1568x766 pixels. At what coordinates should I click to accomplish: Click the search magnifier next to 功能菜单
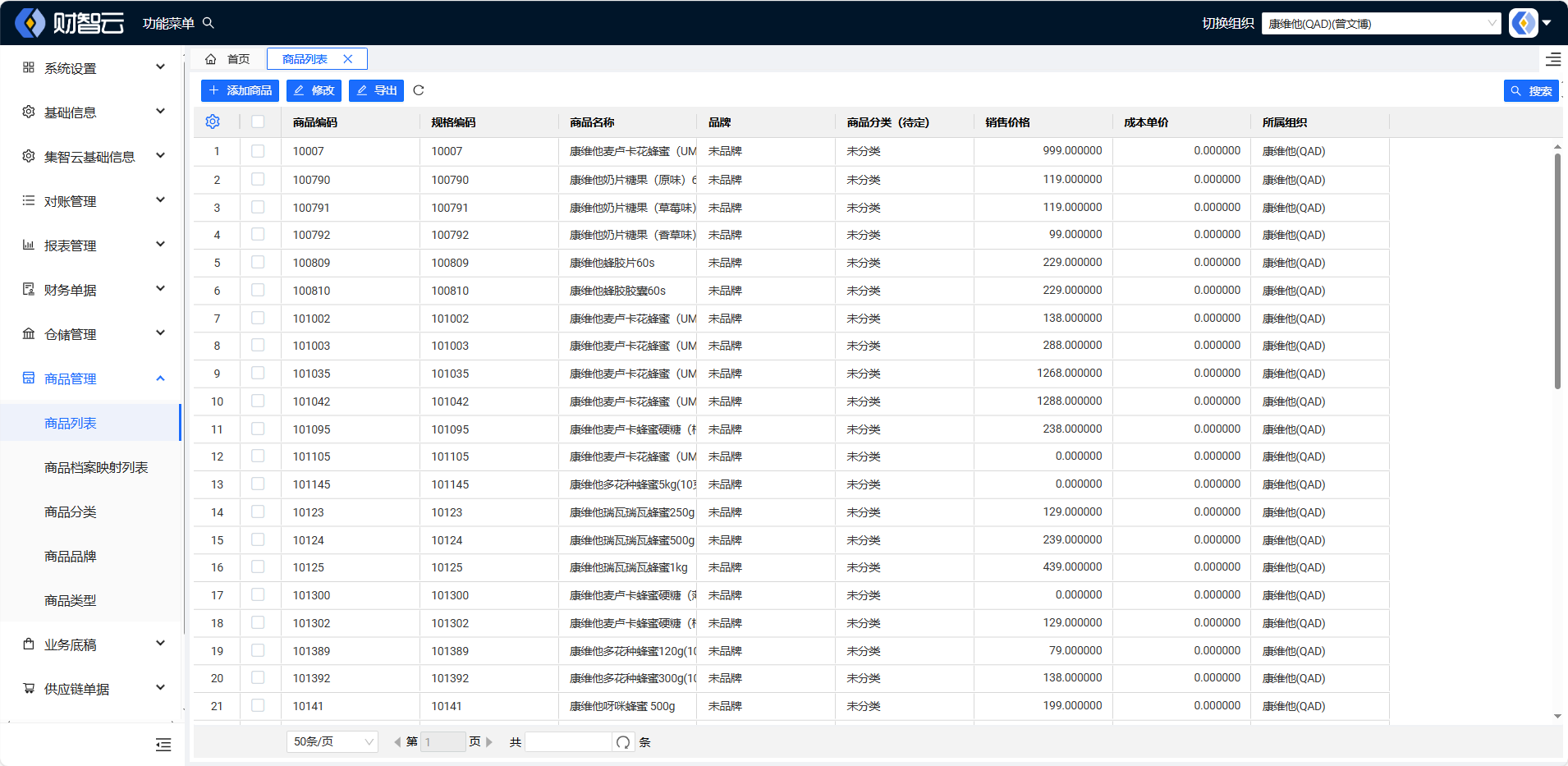(x=209, y=23)
